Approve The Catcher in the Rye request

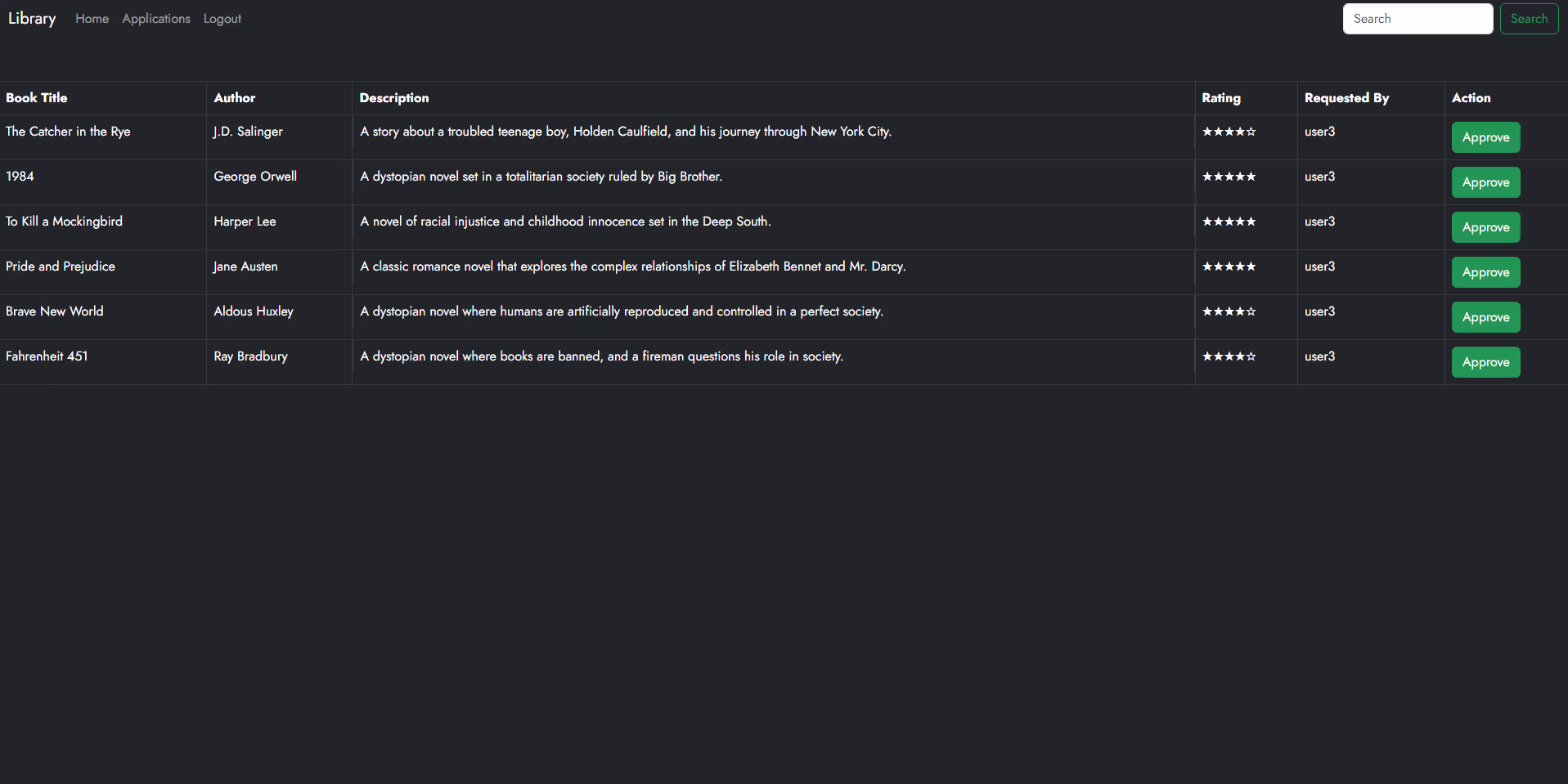(1485, 137)
